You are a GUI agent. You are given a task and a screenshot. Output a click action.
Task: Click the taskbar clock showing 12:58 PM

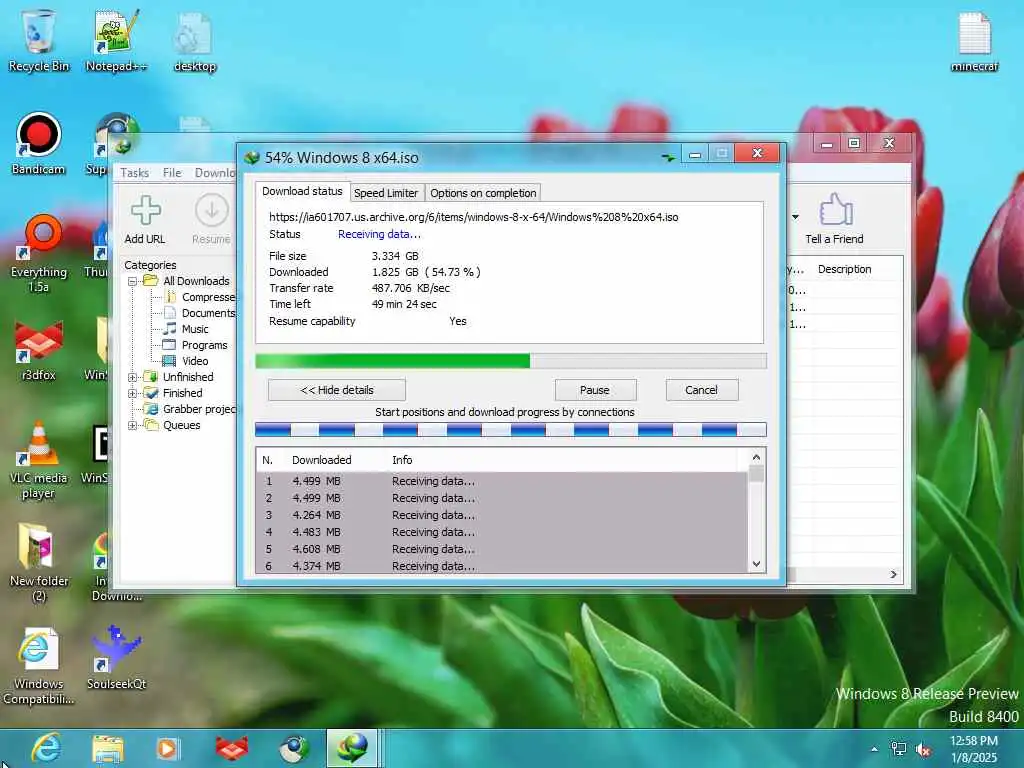point(973,749)
